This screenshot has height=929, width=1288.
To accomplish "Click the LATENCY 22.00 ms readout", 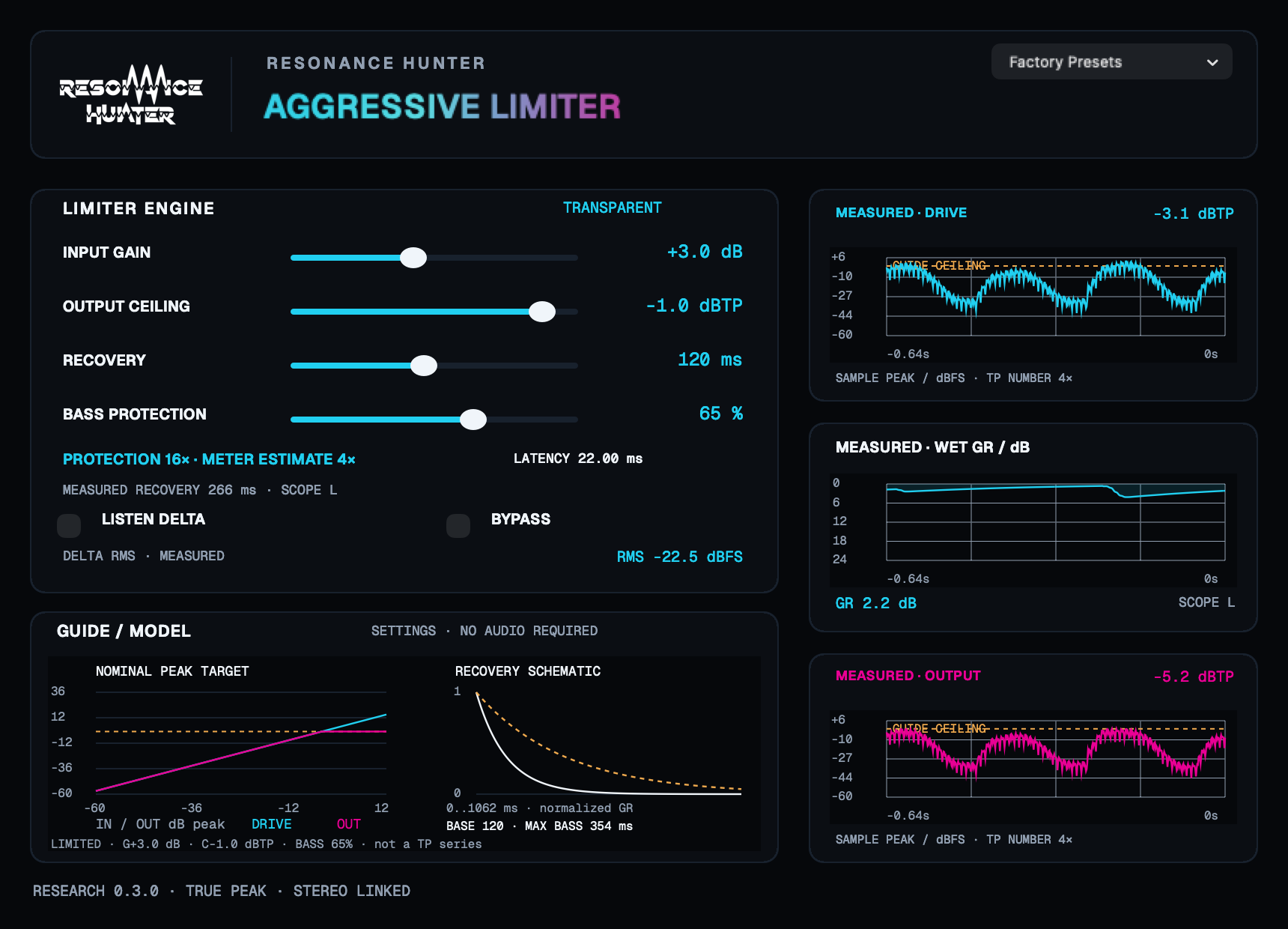I will point(578,459).
